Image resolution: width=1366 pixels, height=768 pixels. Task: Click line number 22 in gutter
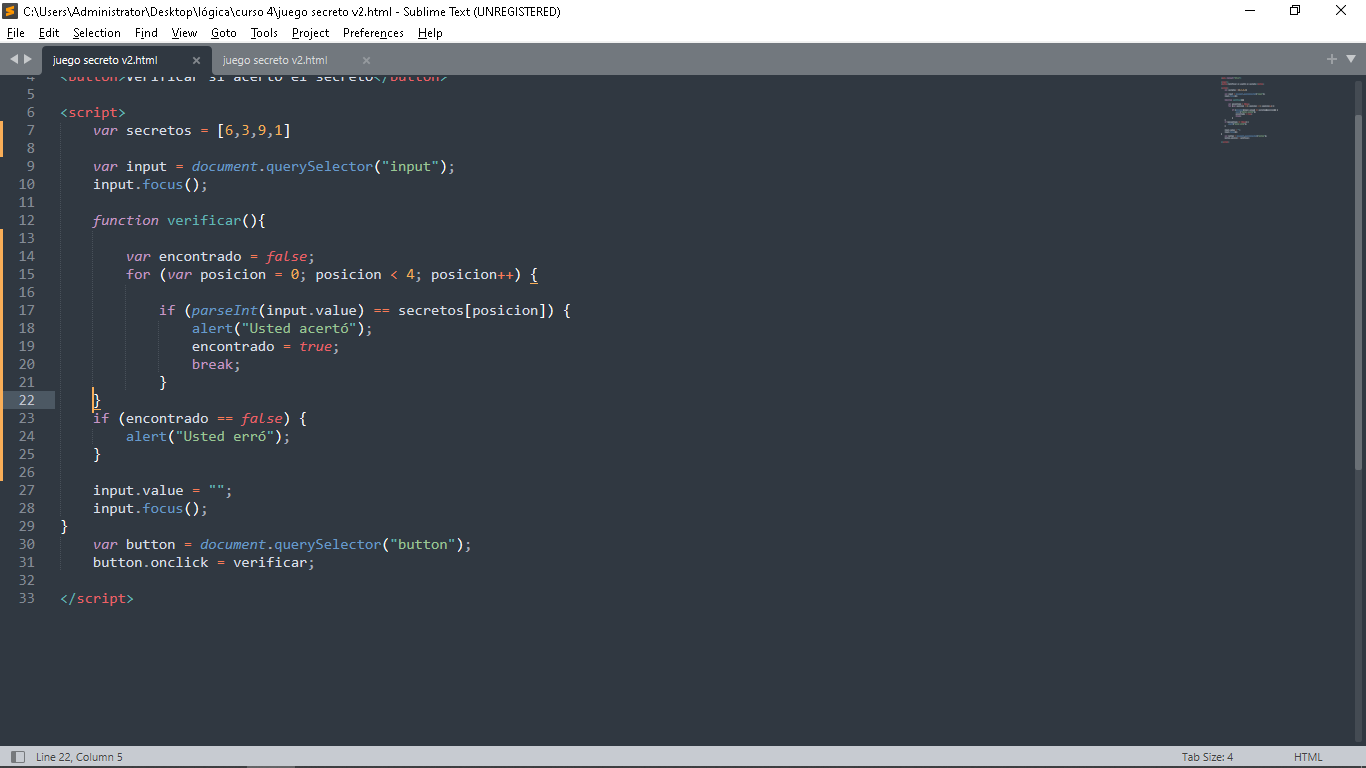coord(26,400)
